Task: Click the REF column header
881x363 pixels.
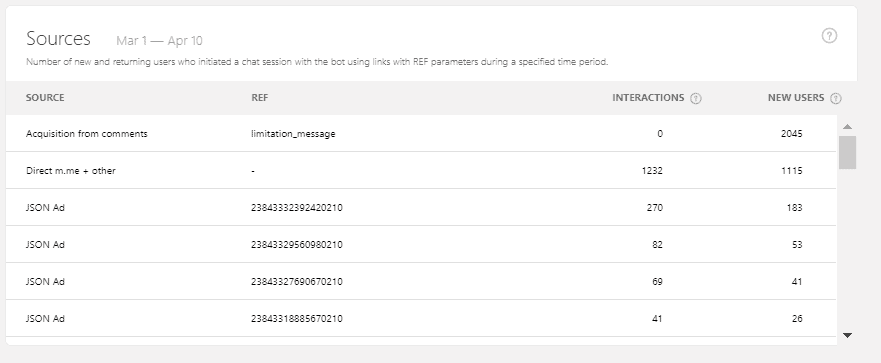Action: pyautogui.click(x=260, y=97)
